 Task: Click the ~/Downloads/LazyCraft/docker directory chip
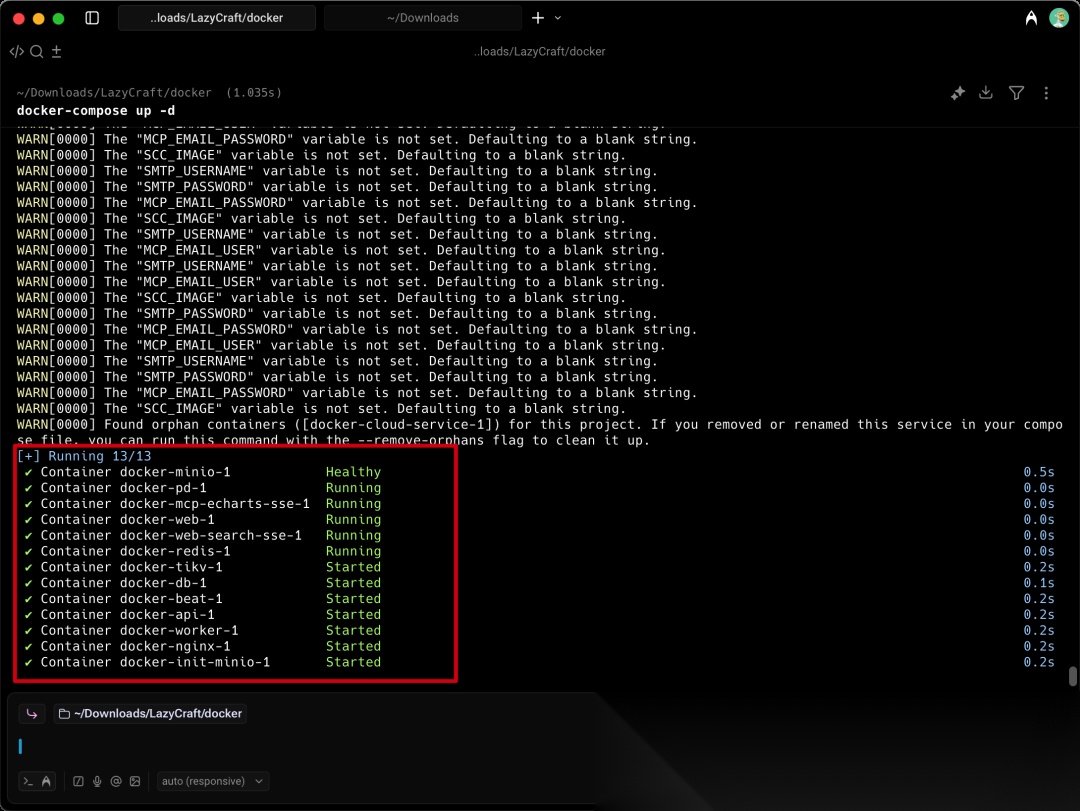150,714
